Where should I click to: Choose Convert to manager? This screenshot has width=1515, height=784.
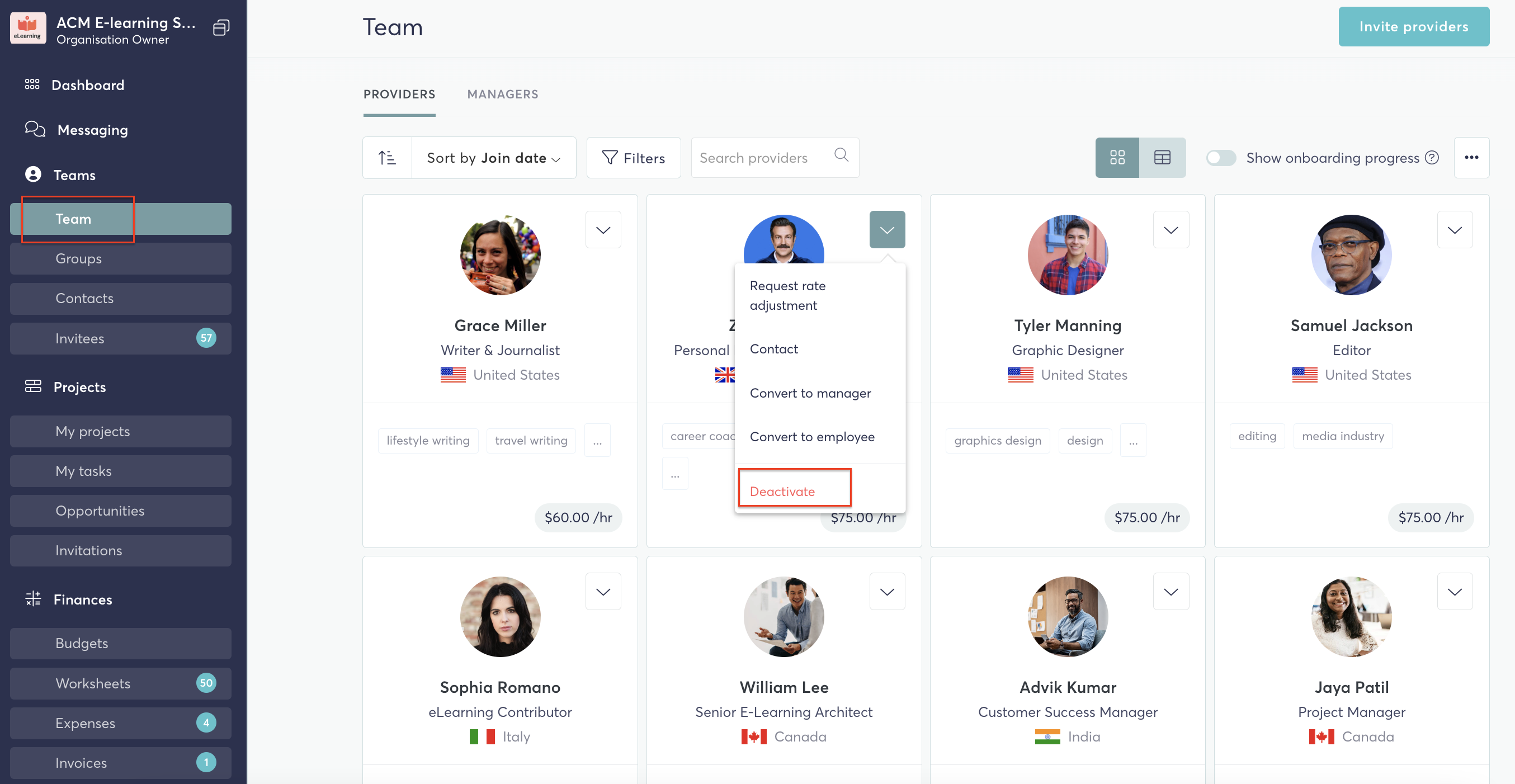[820, 393]
